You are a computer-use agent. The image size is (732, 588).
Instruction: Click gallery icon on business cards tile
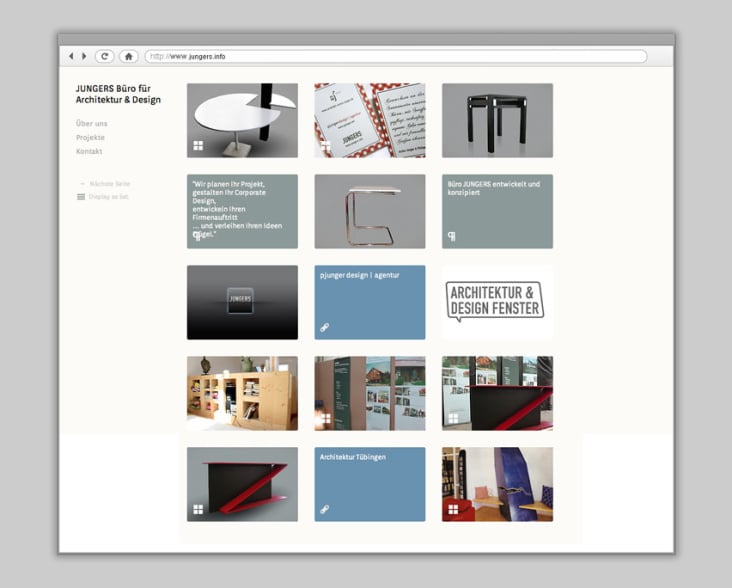[325, 146]
